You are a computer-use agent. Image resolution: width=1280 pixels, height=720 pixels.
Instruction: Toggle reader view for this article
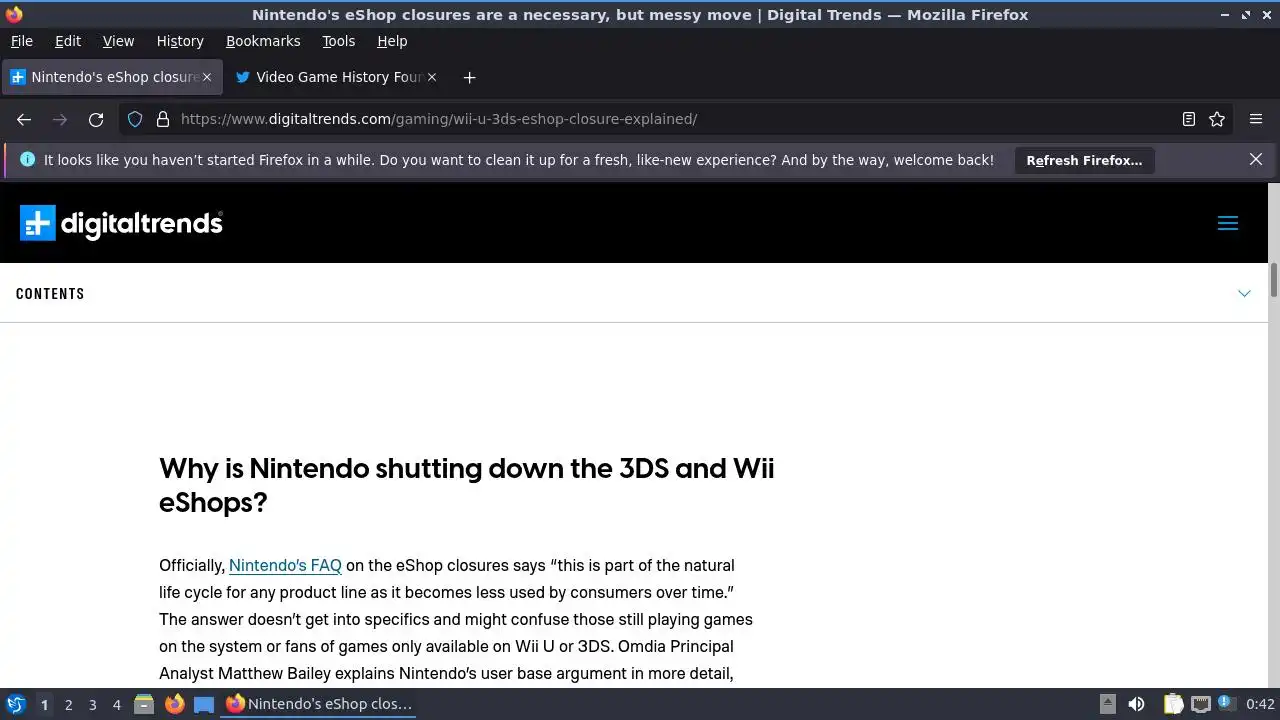pos(1188,119)
